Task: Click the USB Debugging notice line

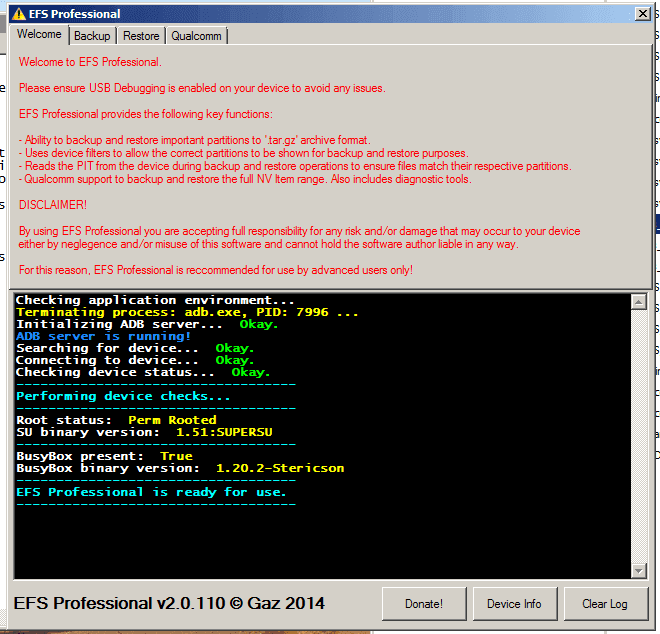Action: pos(202,88)
